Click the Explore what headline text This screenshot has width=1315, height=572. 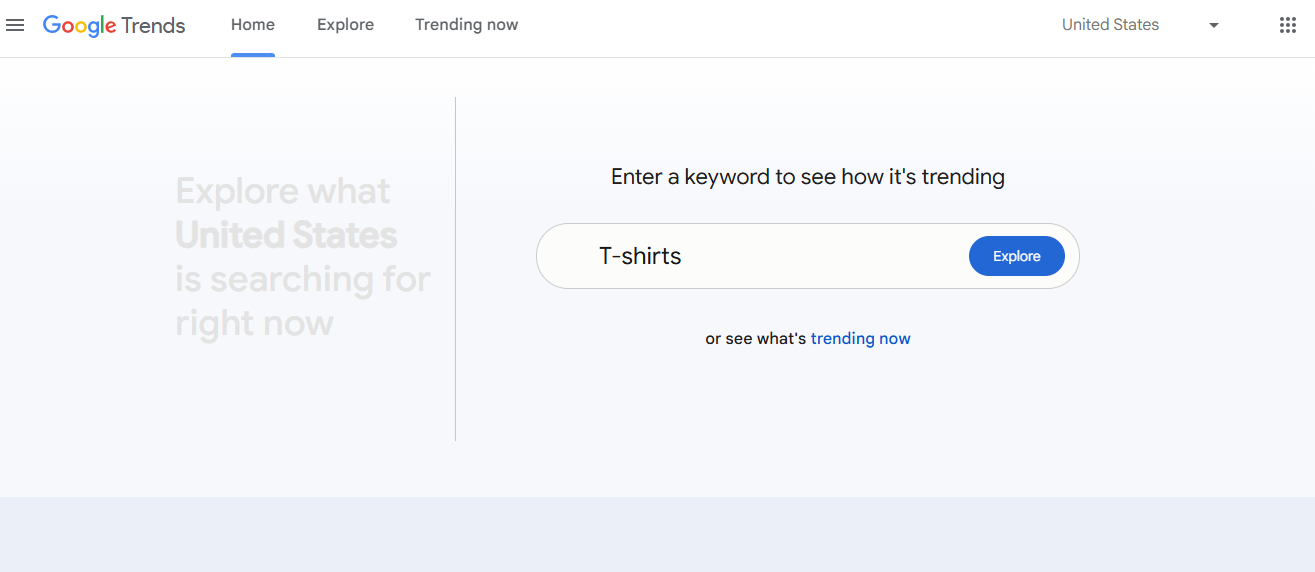point(283,190)
